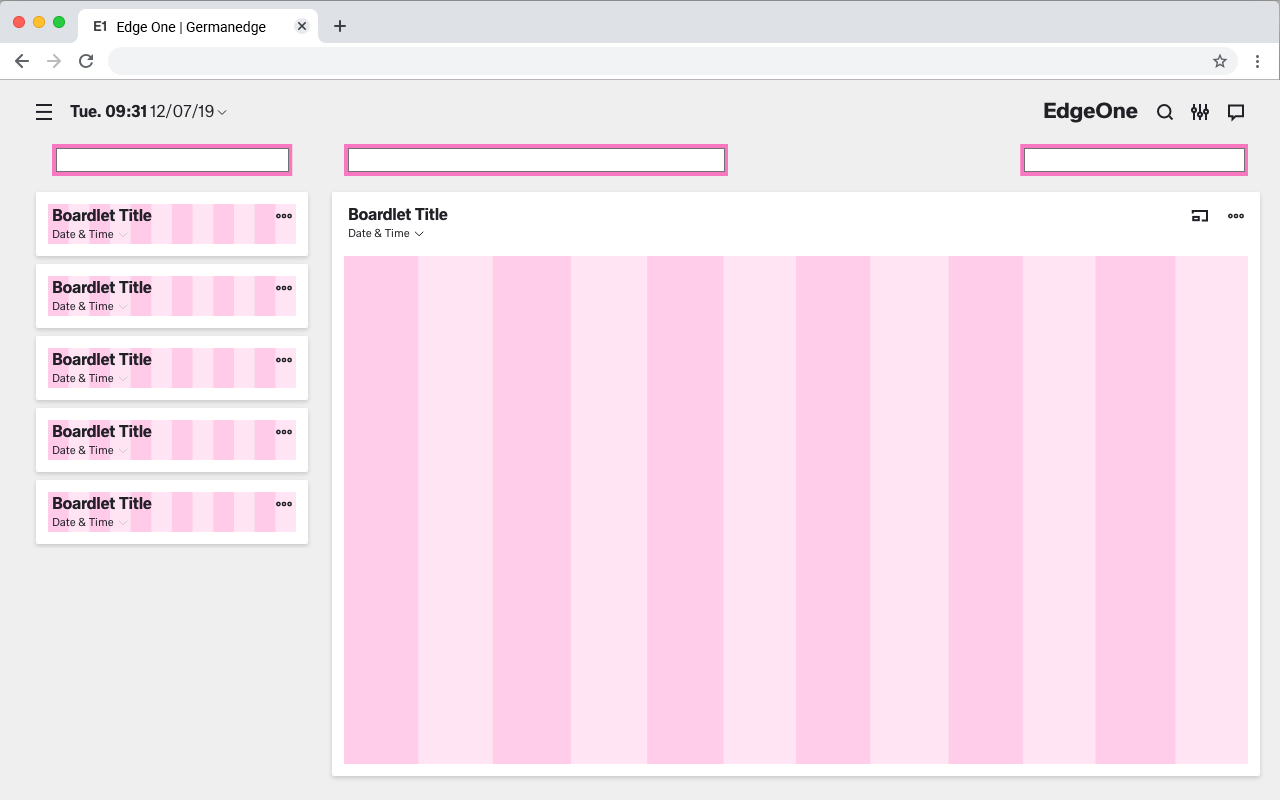Image resolution: width=1280 pixels, height=800 pixels.
Task: Click the browser back arrow
Action: [x=22, y=61]
